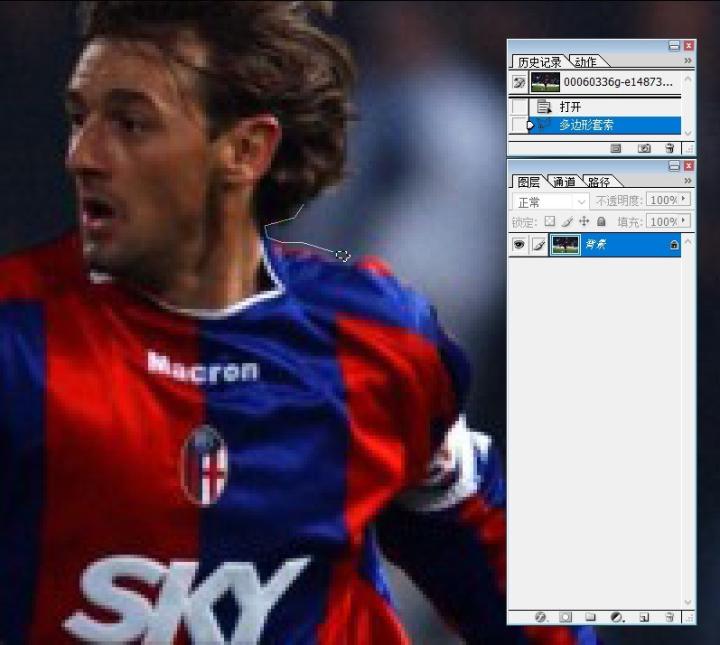Open the adjustment layer icon menu
The image size is (720, 645).
coord(617,617)
